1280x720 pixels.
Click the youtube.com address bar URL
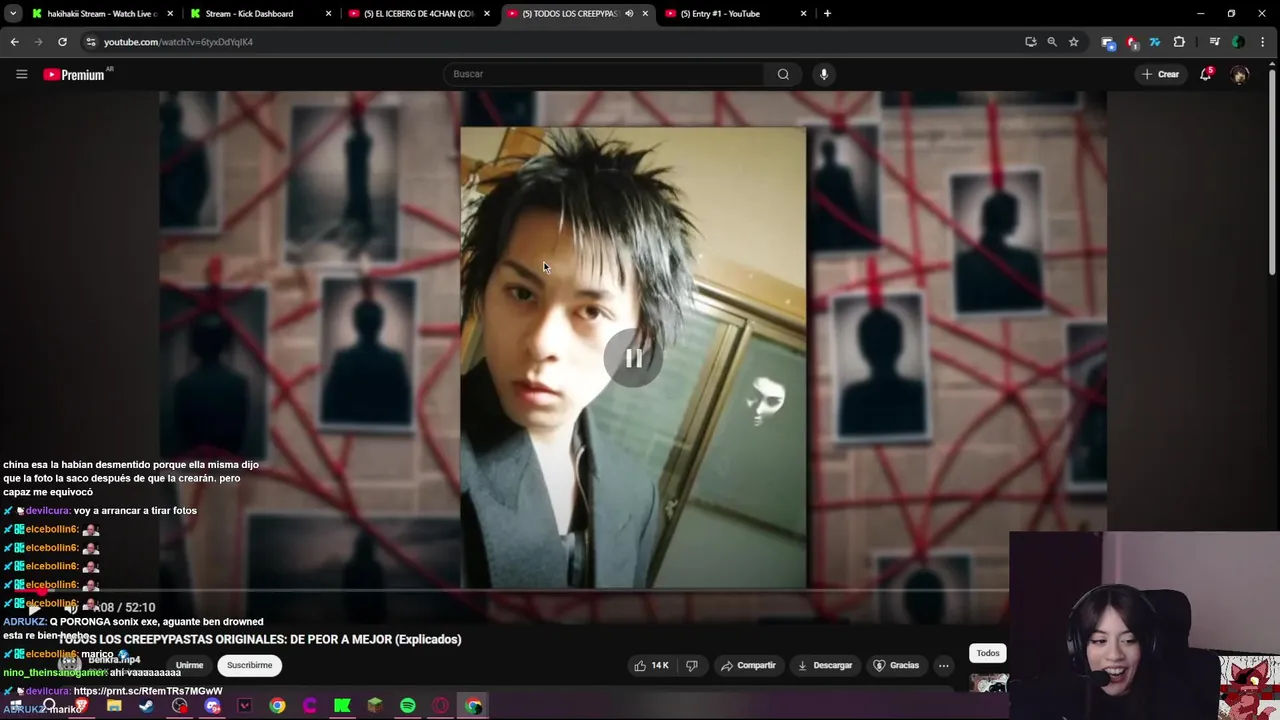tap(178, 42)
